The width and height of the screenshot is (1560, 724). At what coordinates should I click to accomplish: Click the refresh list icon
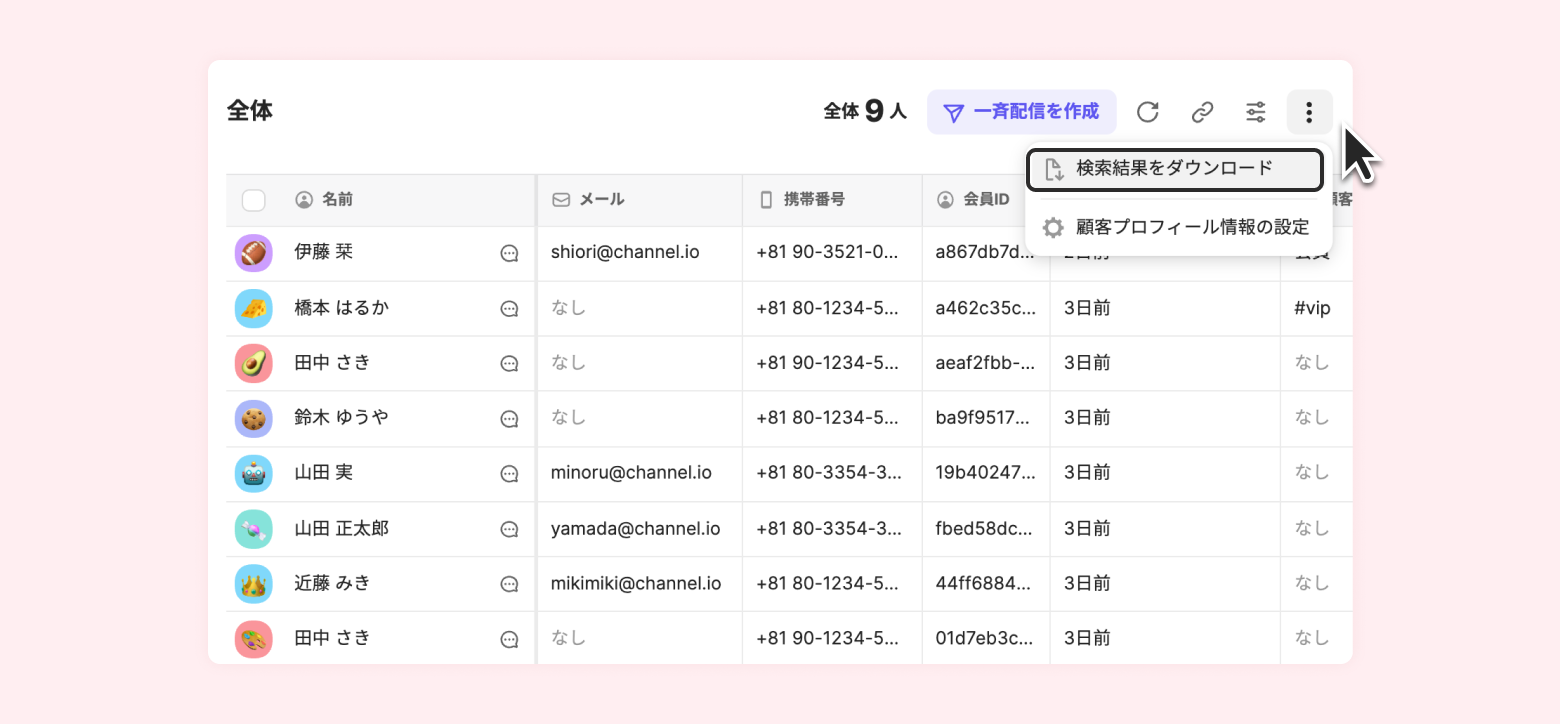1148,112
